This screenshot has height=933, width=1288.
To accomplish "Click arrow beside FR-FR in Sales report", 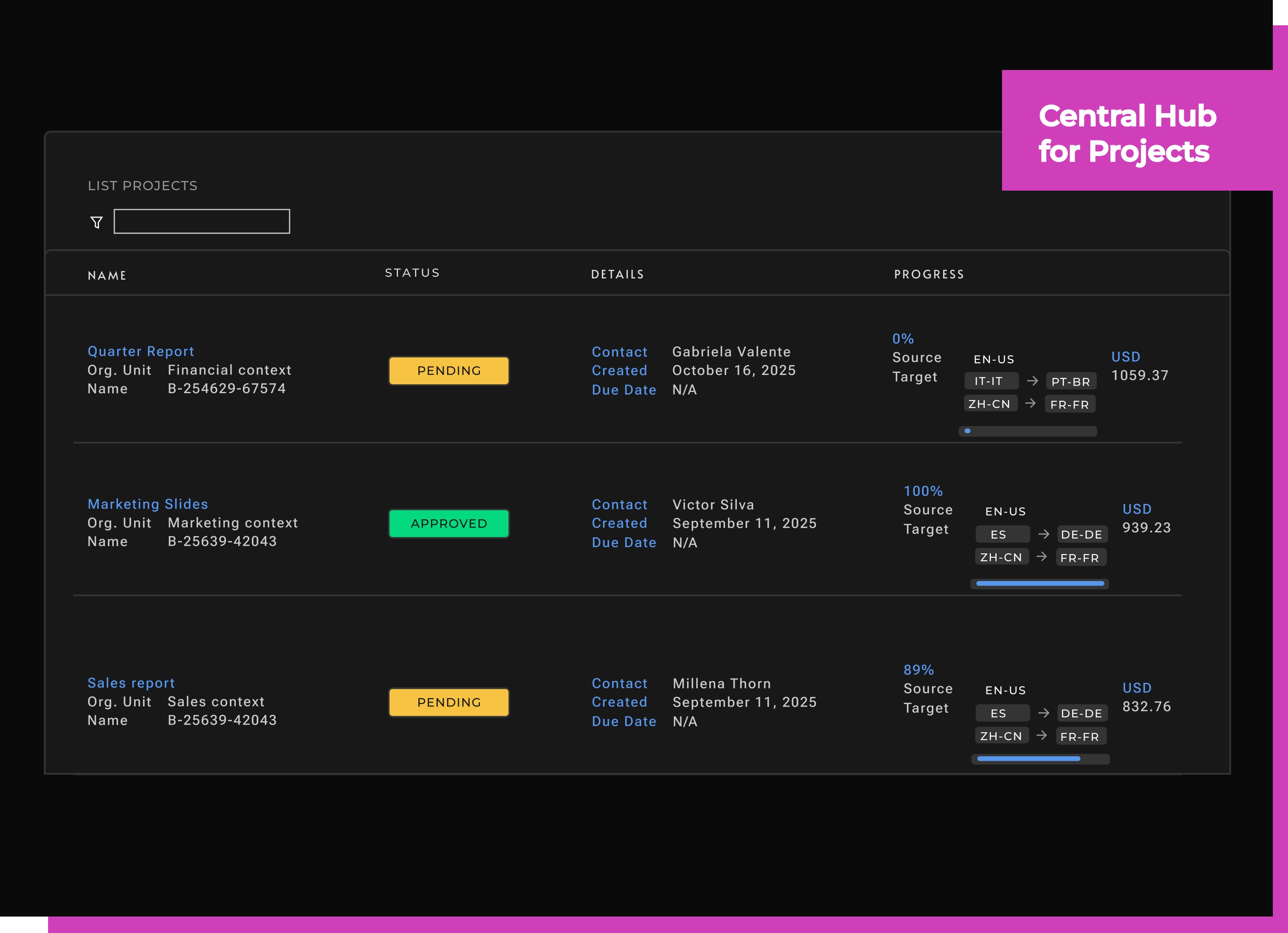I will [x=1042, y=735].
